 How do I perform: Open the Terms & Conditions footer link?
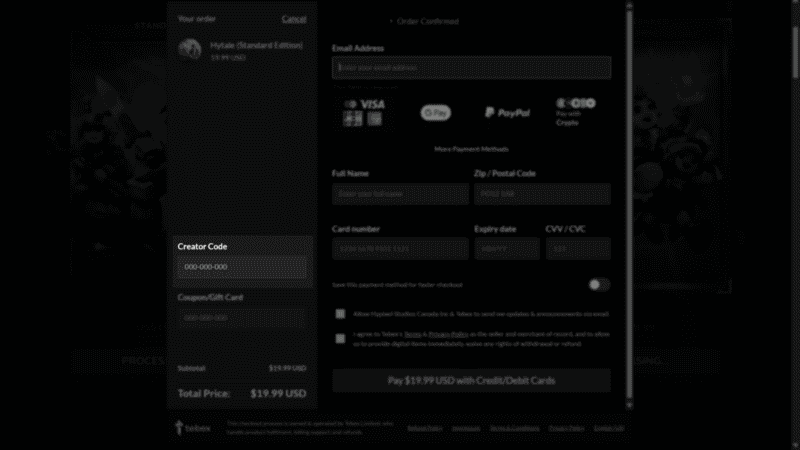[514, 429]
